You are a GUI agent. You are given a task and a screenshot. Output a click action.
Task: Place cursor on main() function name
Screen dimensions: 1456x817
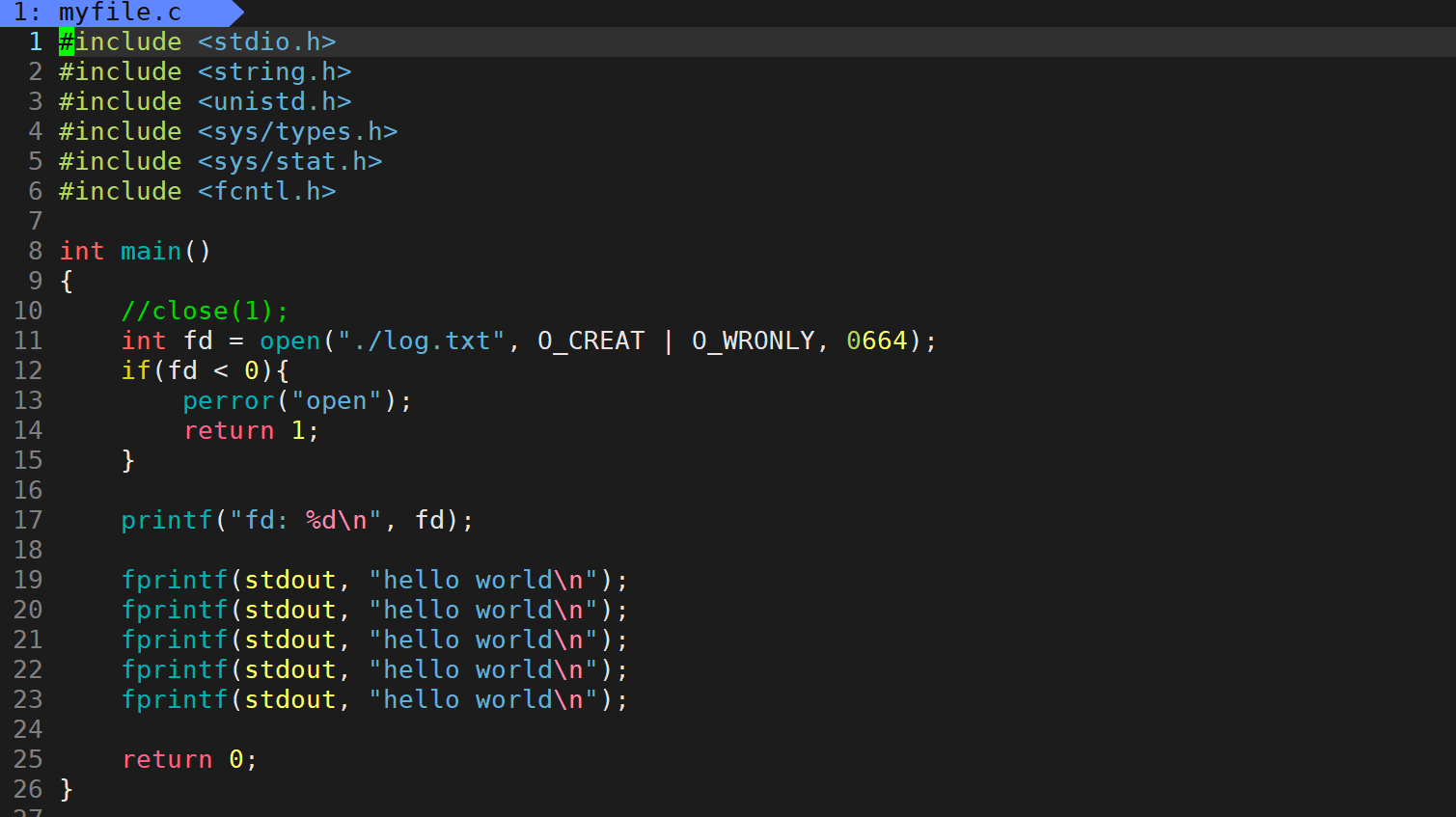pos(151,251)
